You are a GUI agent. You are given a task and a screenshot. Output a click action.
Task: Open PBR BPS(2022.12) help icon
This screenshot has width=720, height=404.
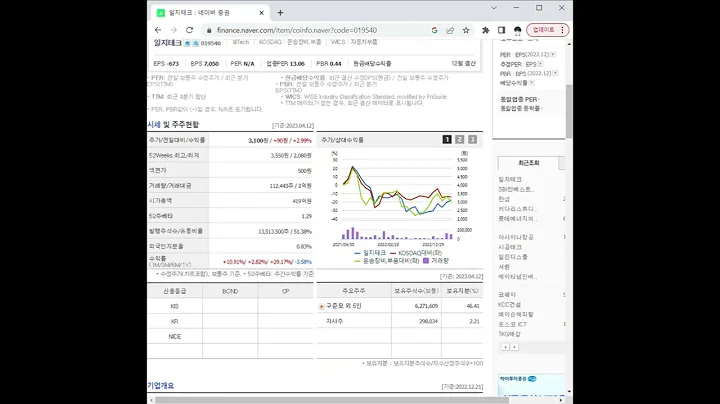tap(555, 73)
